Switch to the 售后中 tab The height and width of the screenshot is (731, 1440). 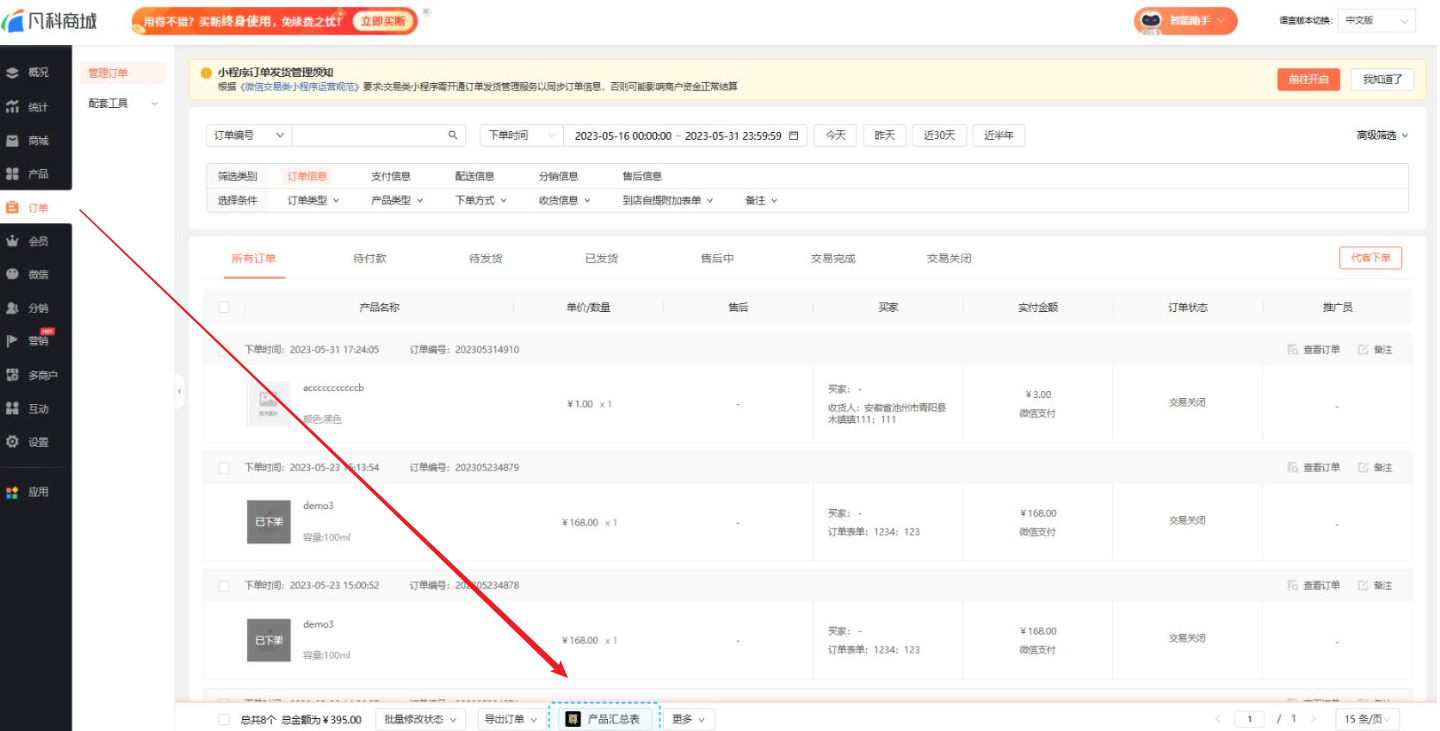pyautogui.click(x=718, y=258)
